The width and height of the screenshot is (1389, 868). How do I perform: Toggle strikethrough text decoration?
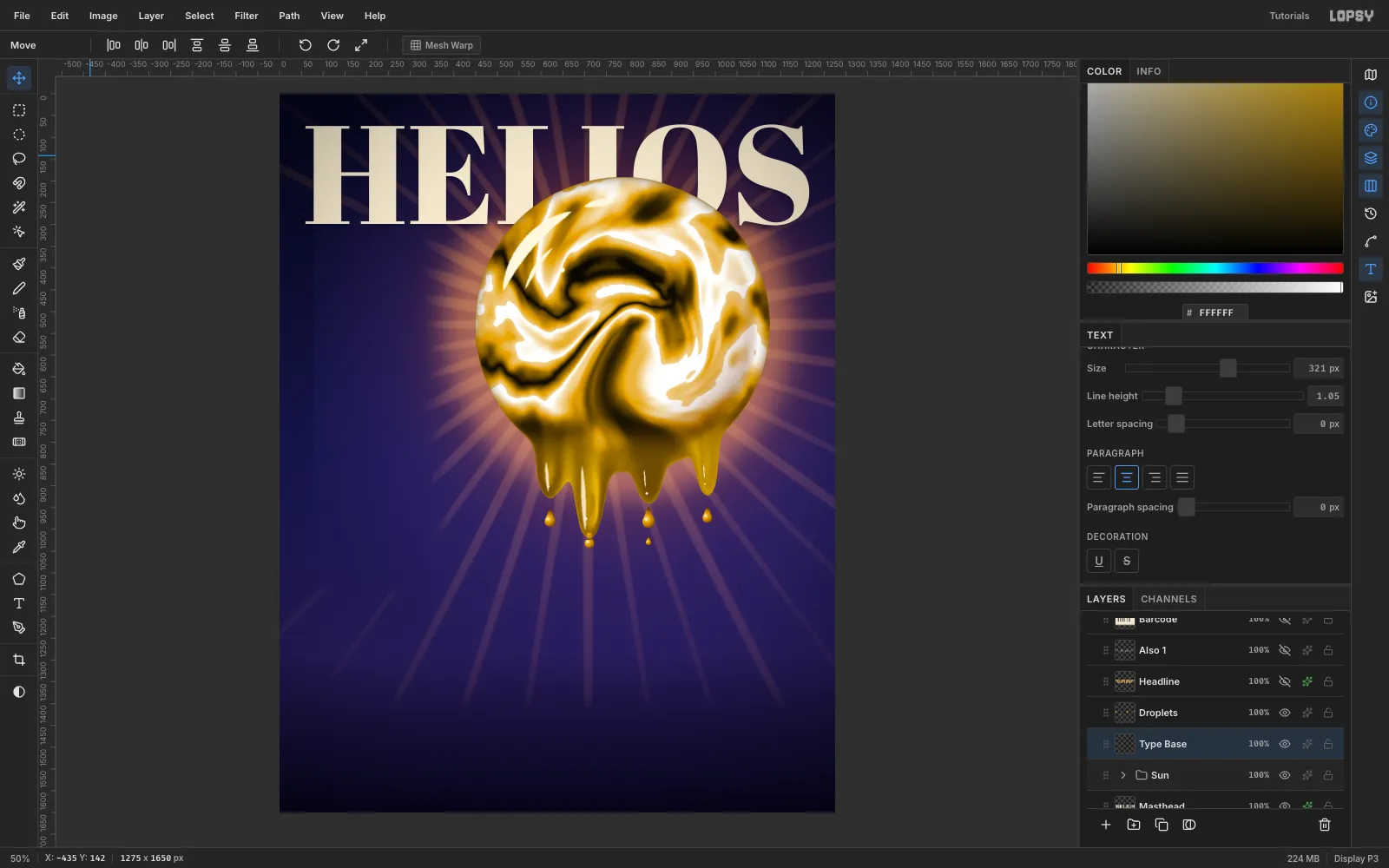click(1127, 561)
